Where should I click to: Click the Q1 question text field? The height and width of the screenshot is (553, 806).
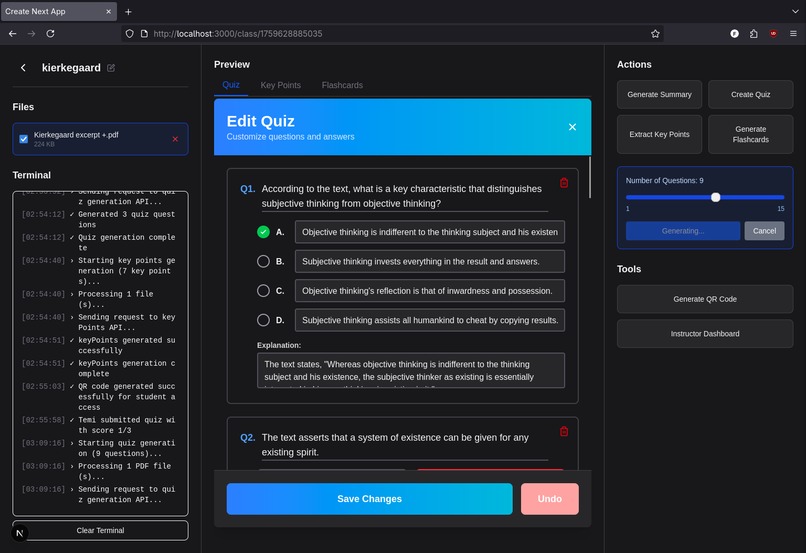(405, 196)
